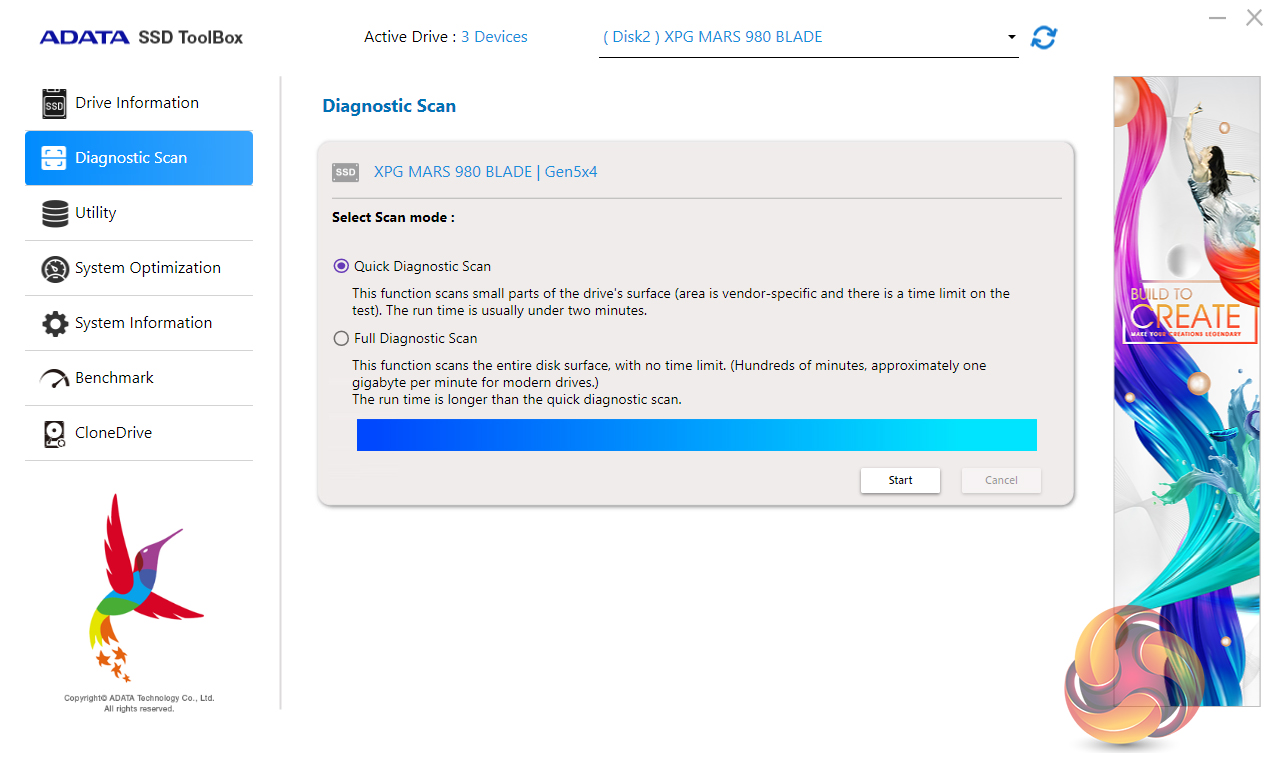Click the Active Drive label

click(x=410, y=37)
